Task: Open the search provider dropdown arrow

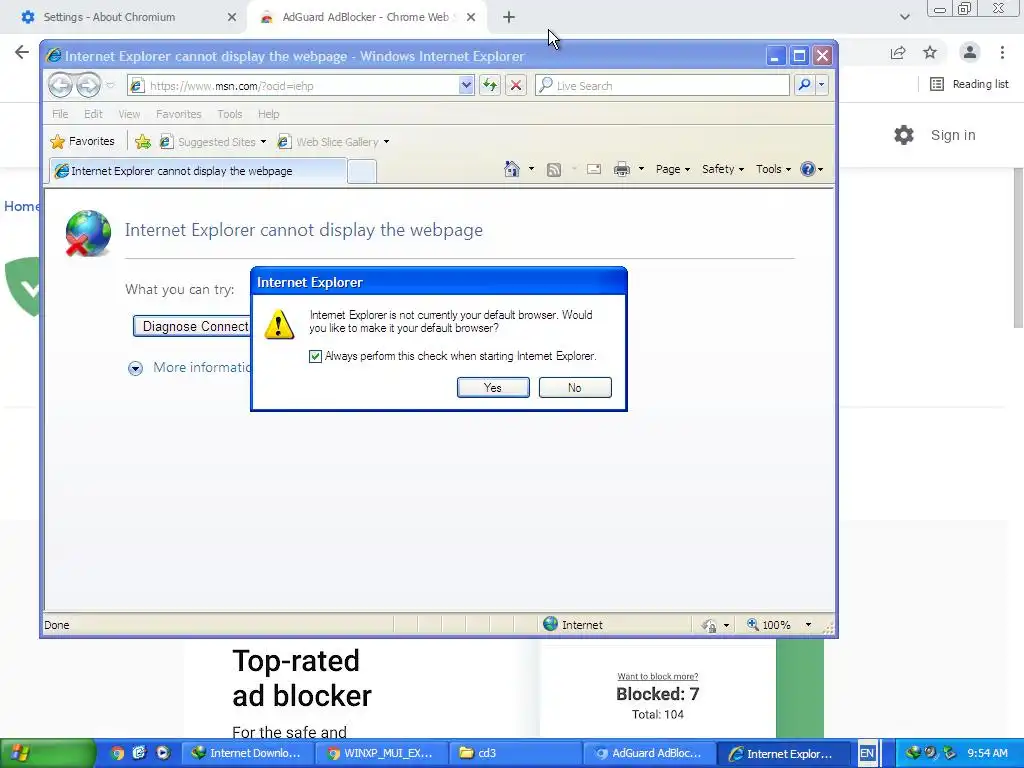Action: tap(822, 85)
